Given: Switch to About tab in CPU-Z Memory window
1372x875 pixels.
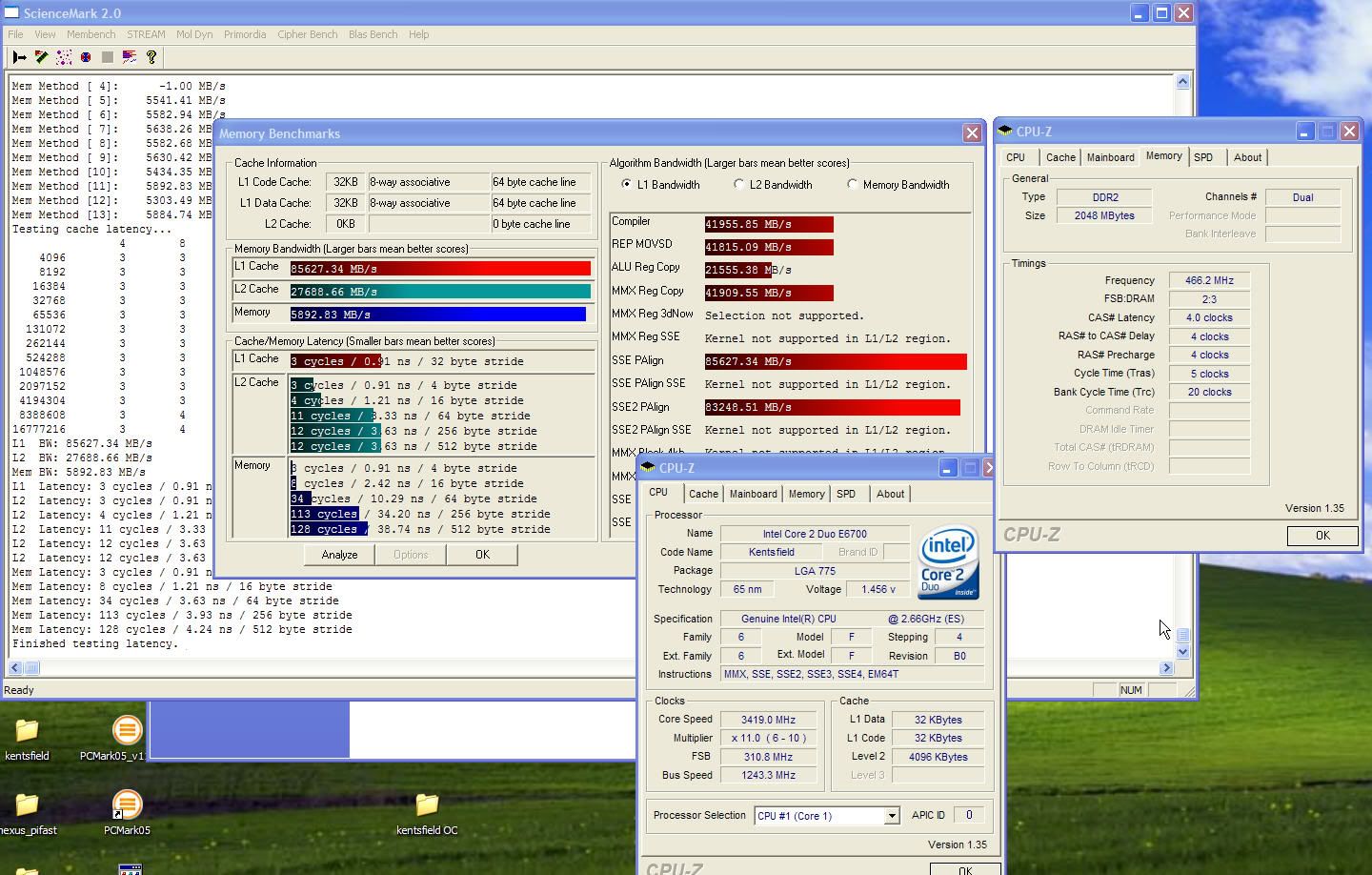Looking at the screenshot, I should pyautogui.click(x=1247, y=157).
